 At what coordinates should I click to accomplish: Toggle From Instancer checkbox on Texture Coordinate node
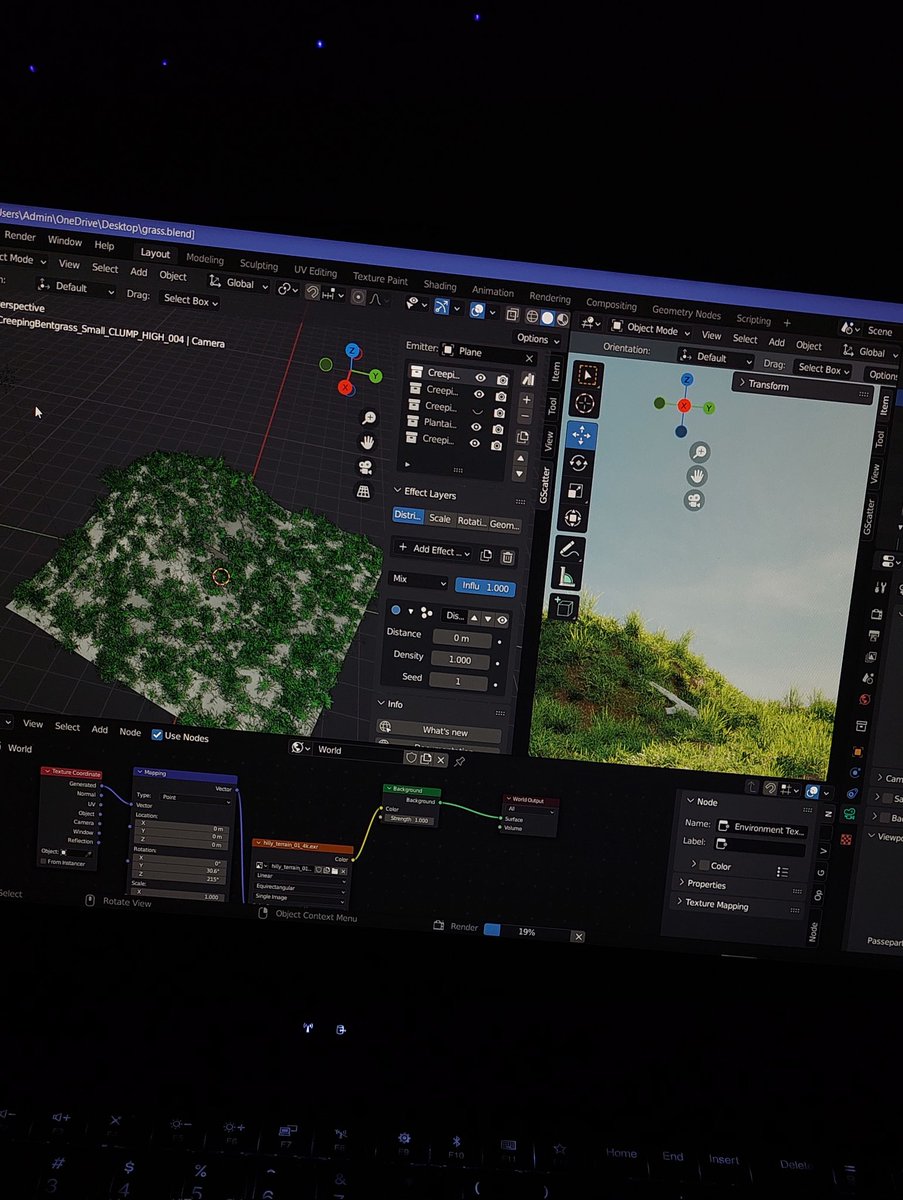44,861
